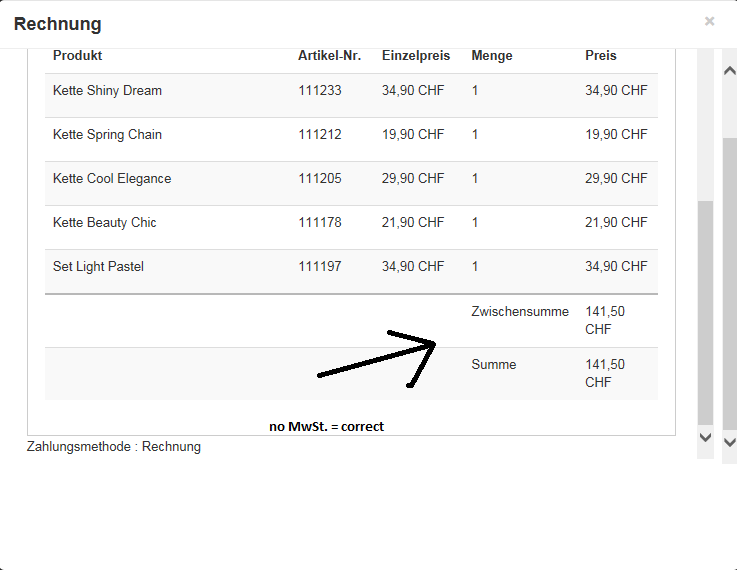Click the outer scrollbar up arrow

click(729, 70)
